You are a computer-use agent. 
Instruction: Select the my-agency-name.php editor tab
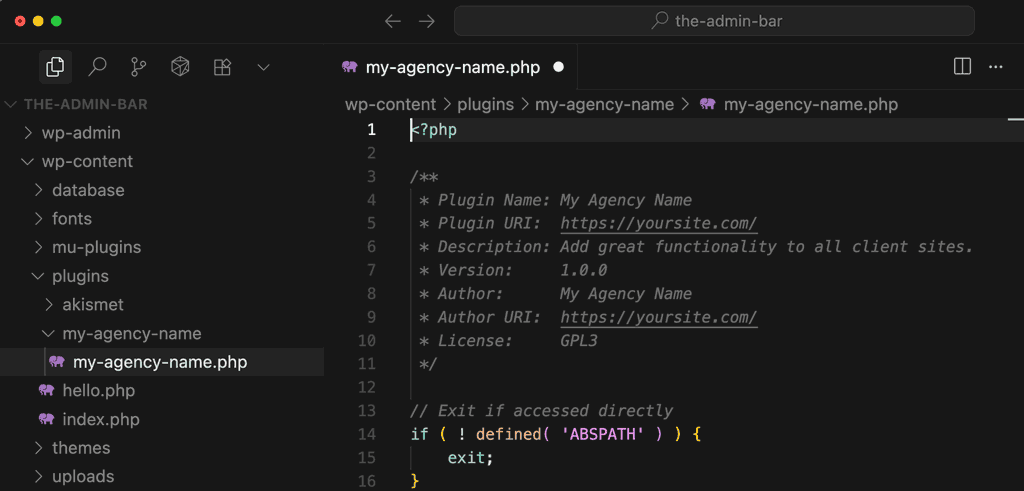tap(452, 67)
